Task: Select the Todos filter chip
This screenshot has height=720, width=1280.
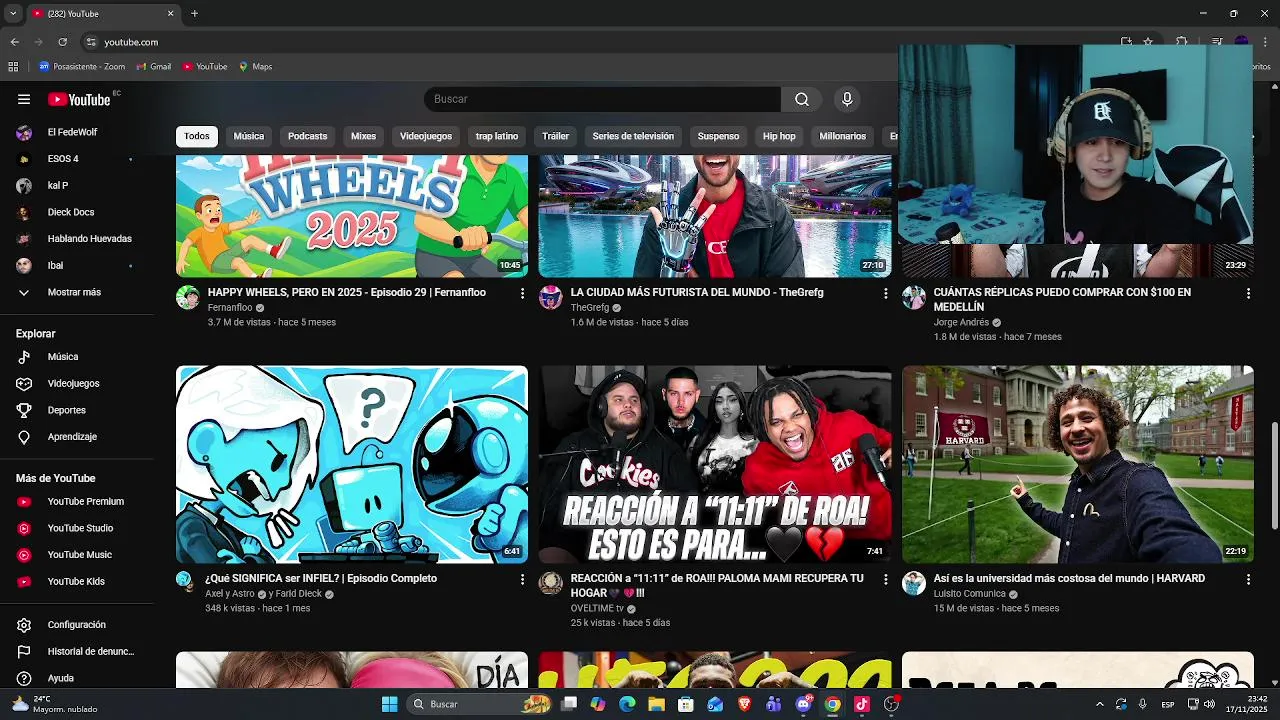Action: [x=197, y=136]
